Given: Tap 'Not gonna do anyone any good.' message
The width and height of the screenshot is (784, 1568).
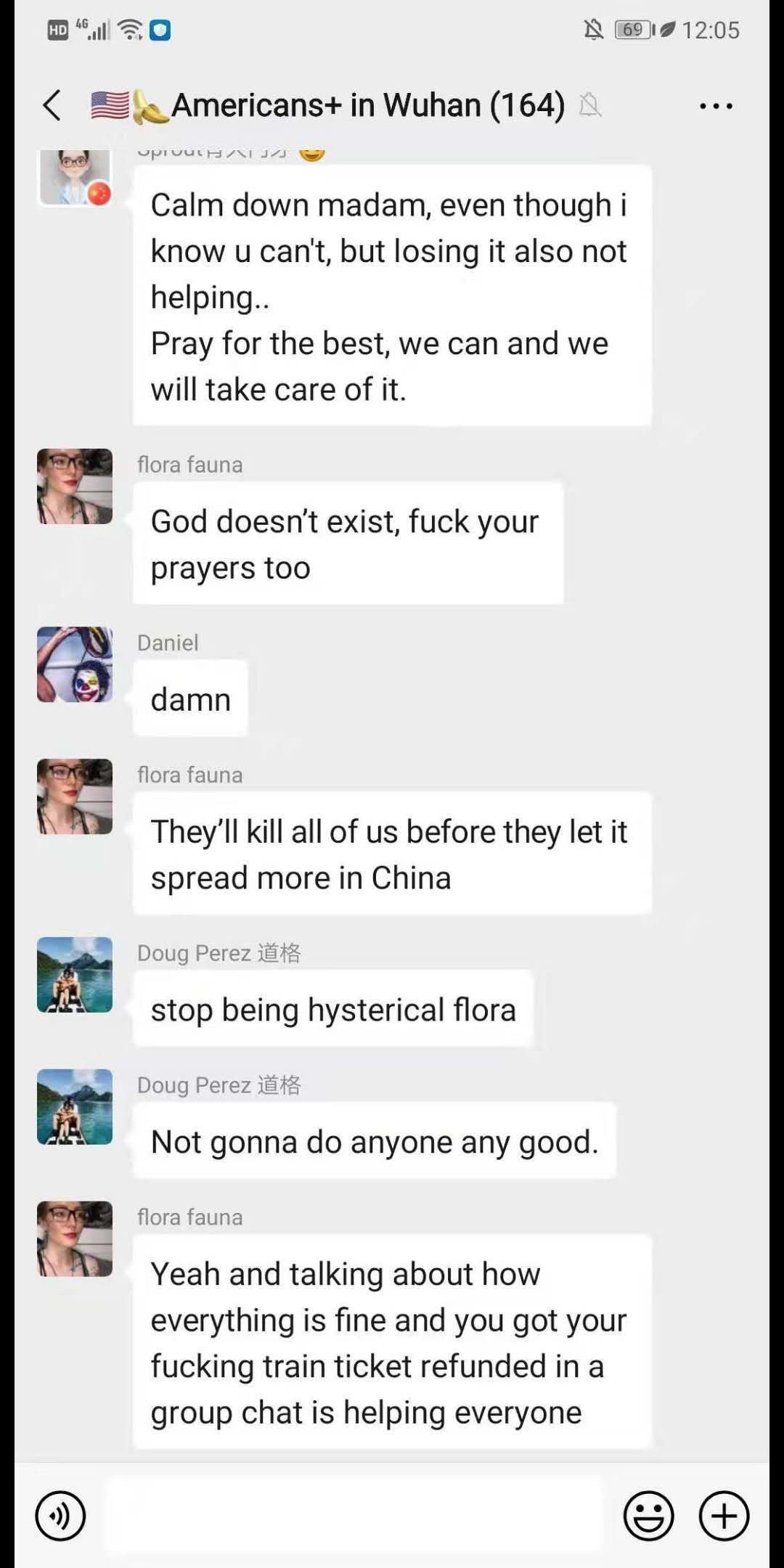Looking at the screenshot, I should point(375,1141).
